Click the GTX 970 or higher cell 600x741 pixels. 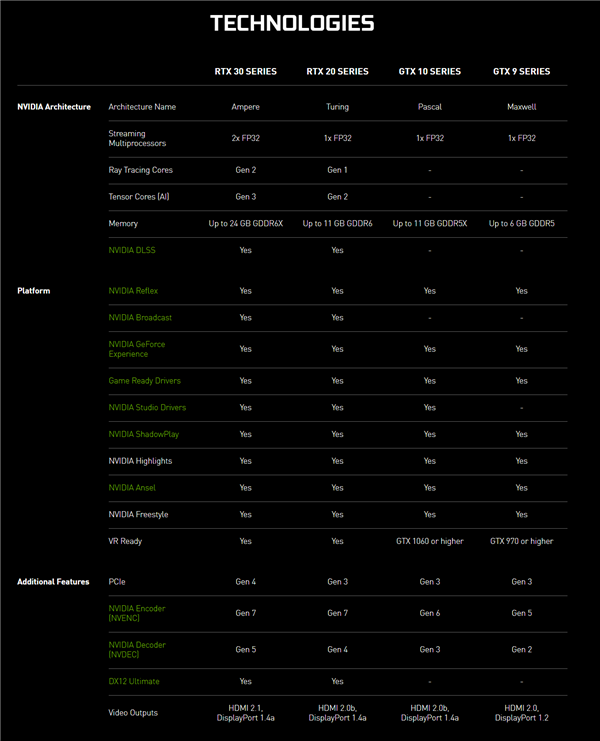coord(522,541)
